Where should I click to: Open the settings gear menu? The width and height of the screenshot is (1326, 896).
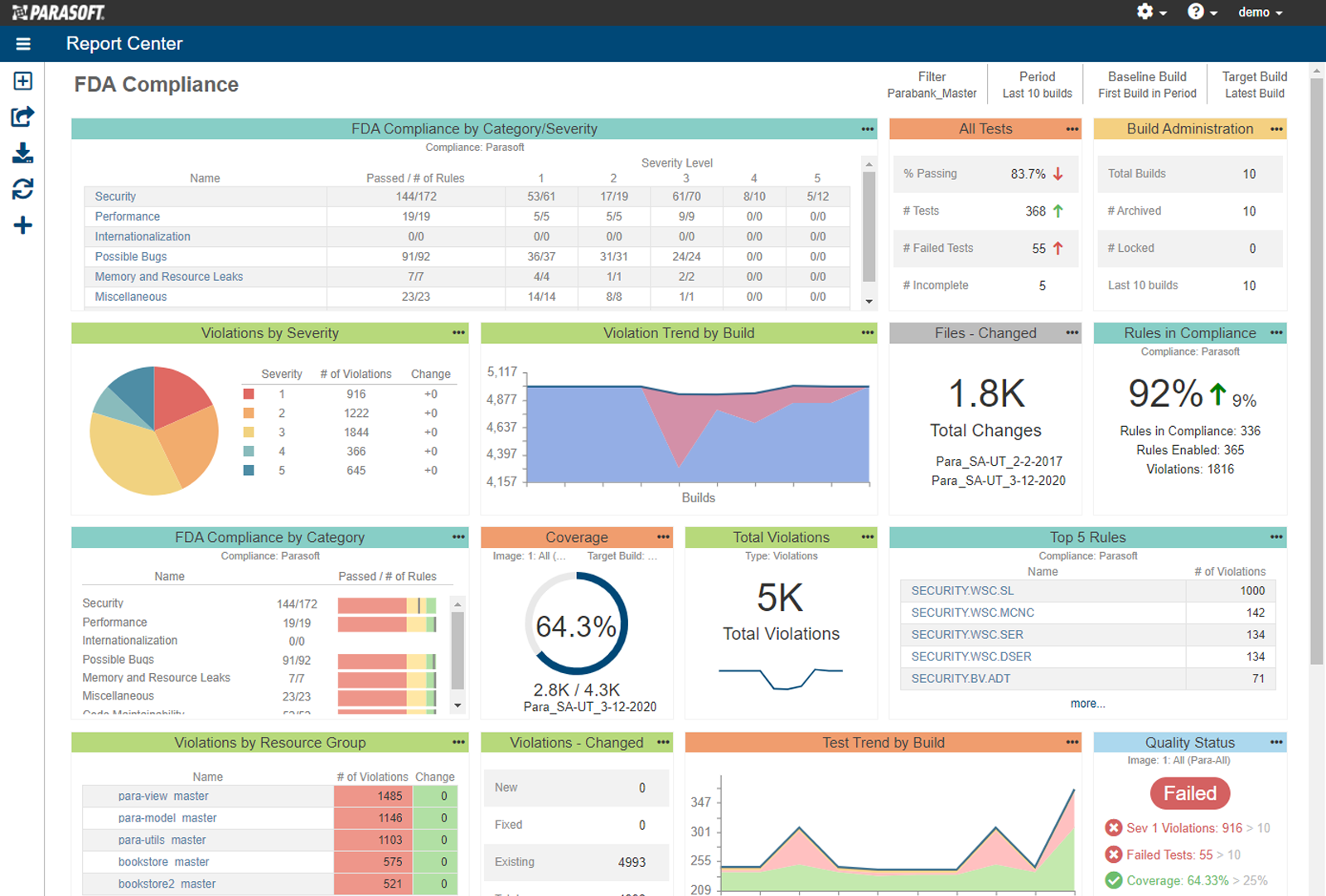[1151, 12]
